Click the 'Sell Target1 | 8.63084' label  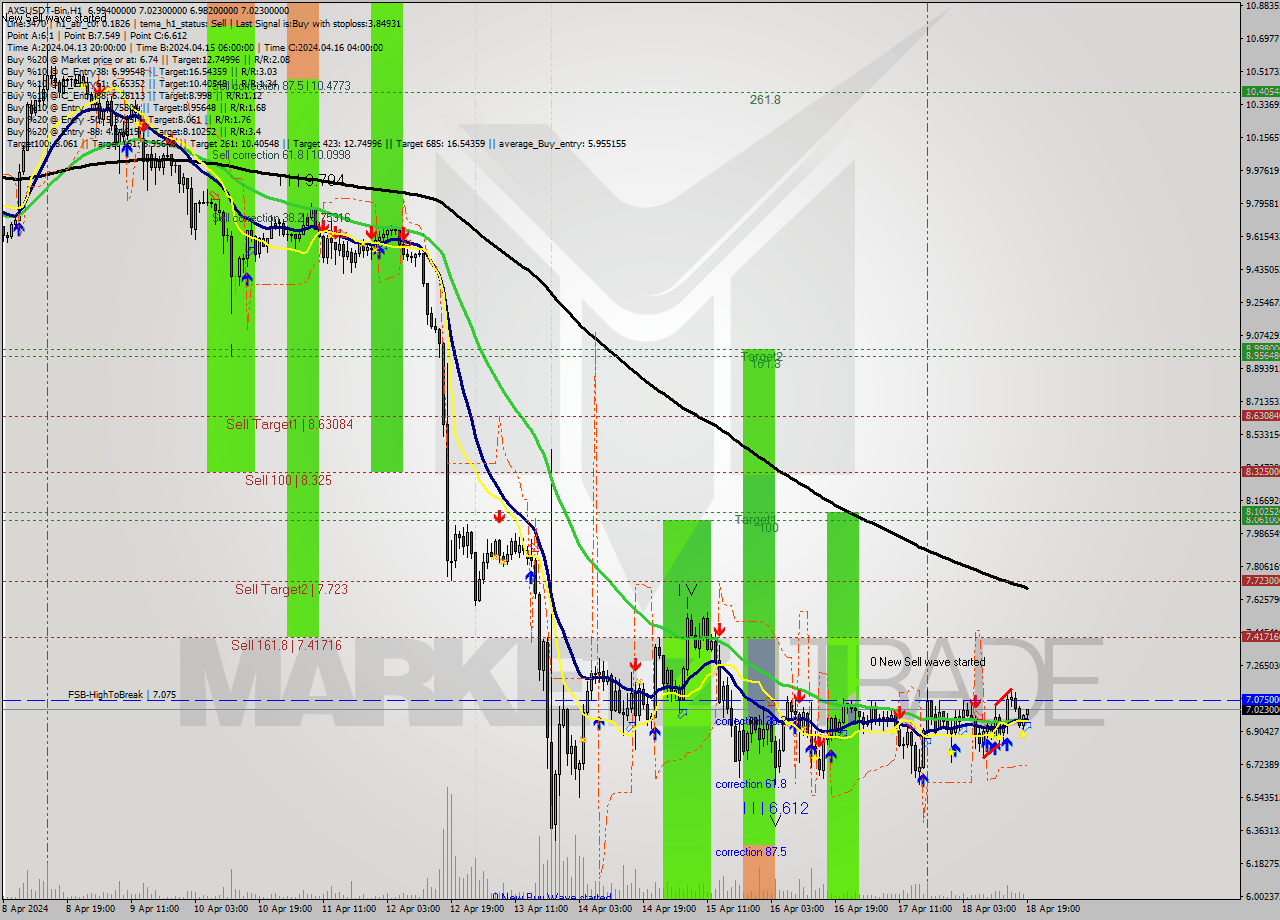tap(289, 424)
